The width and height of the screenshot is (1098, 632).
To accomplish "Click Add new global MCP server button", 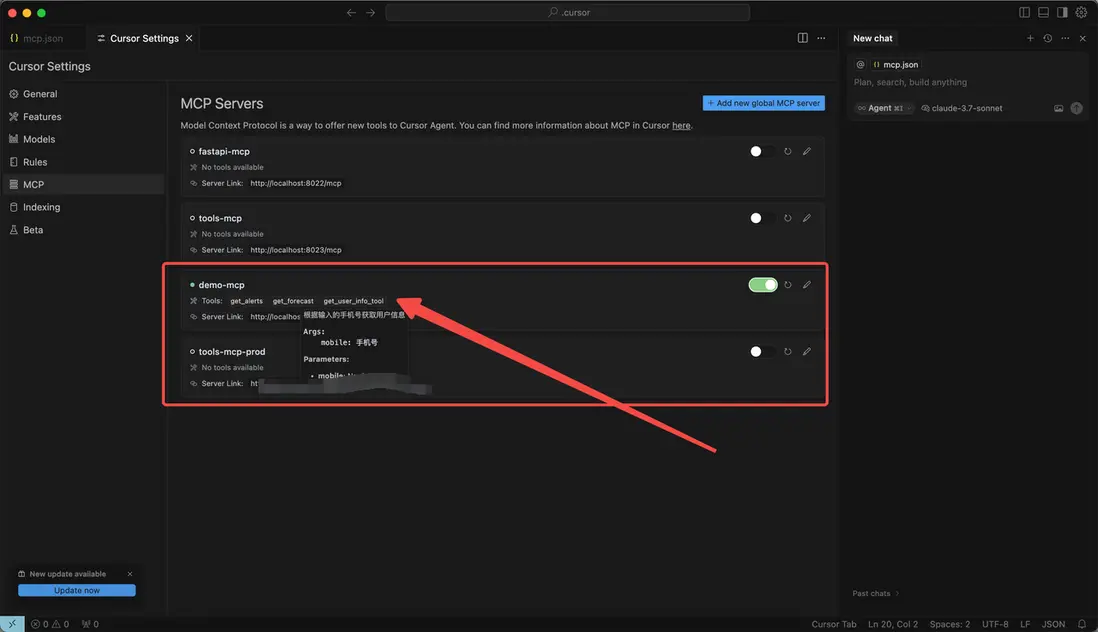I will point(764,103).
